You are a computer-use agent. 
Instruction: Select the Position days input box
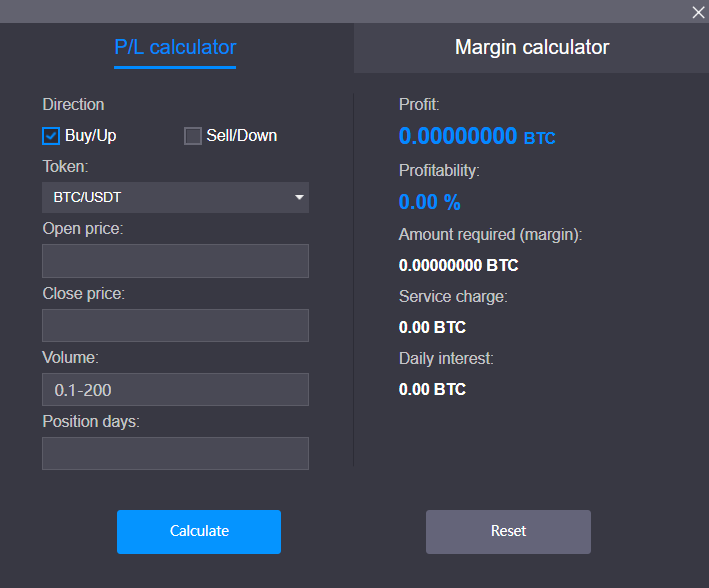[x=175, y=453]
